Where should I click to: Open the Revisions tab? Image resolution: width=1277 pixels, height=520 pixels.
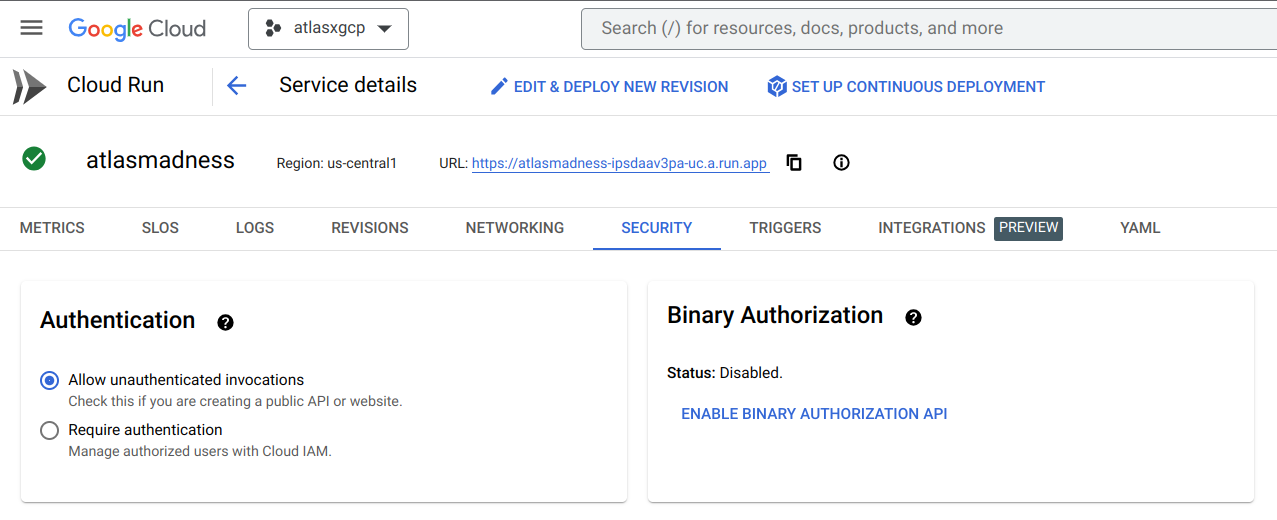(370, 228)
